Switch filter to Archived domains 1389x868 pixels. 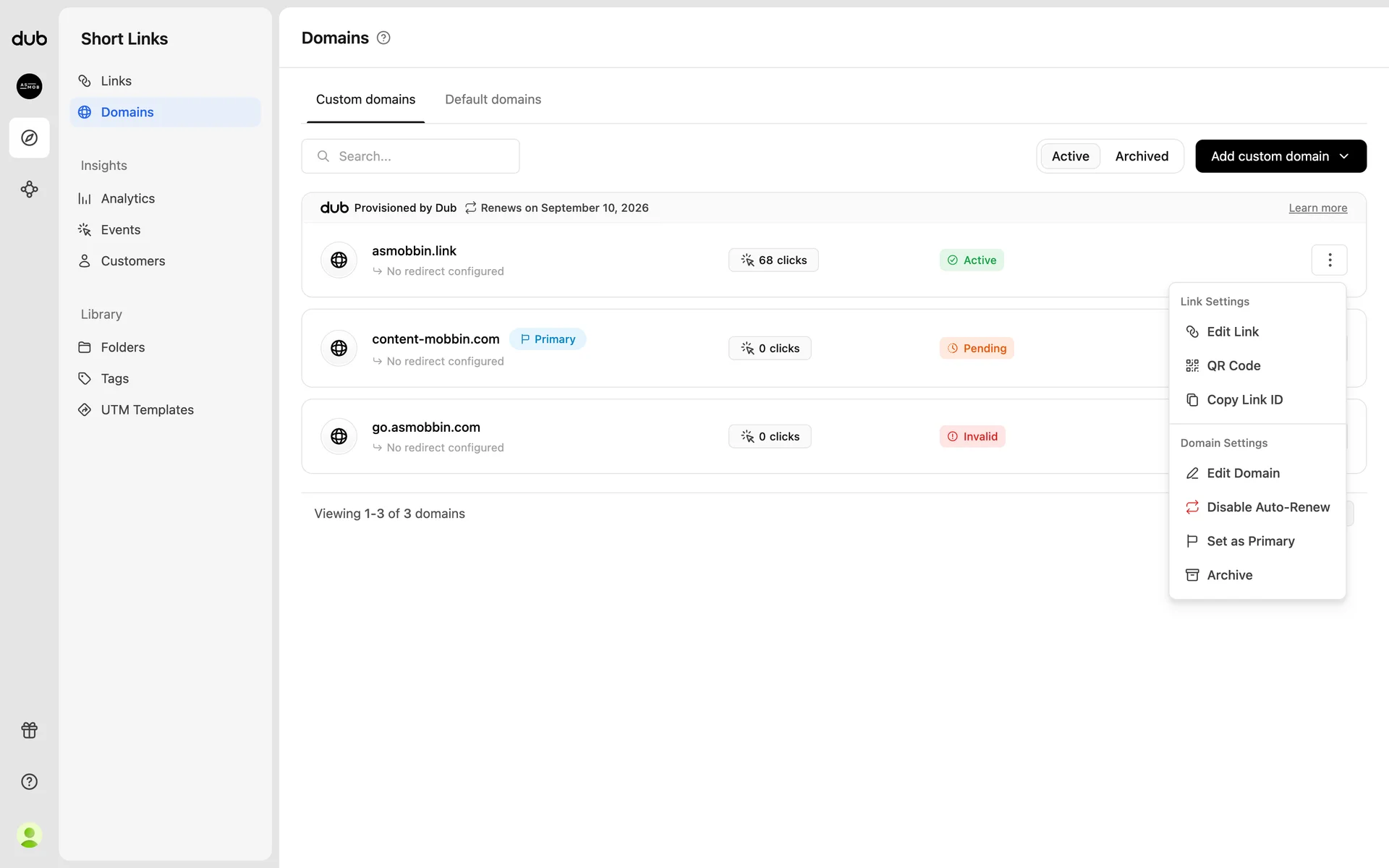1142,156
